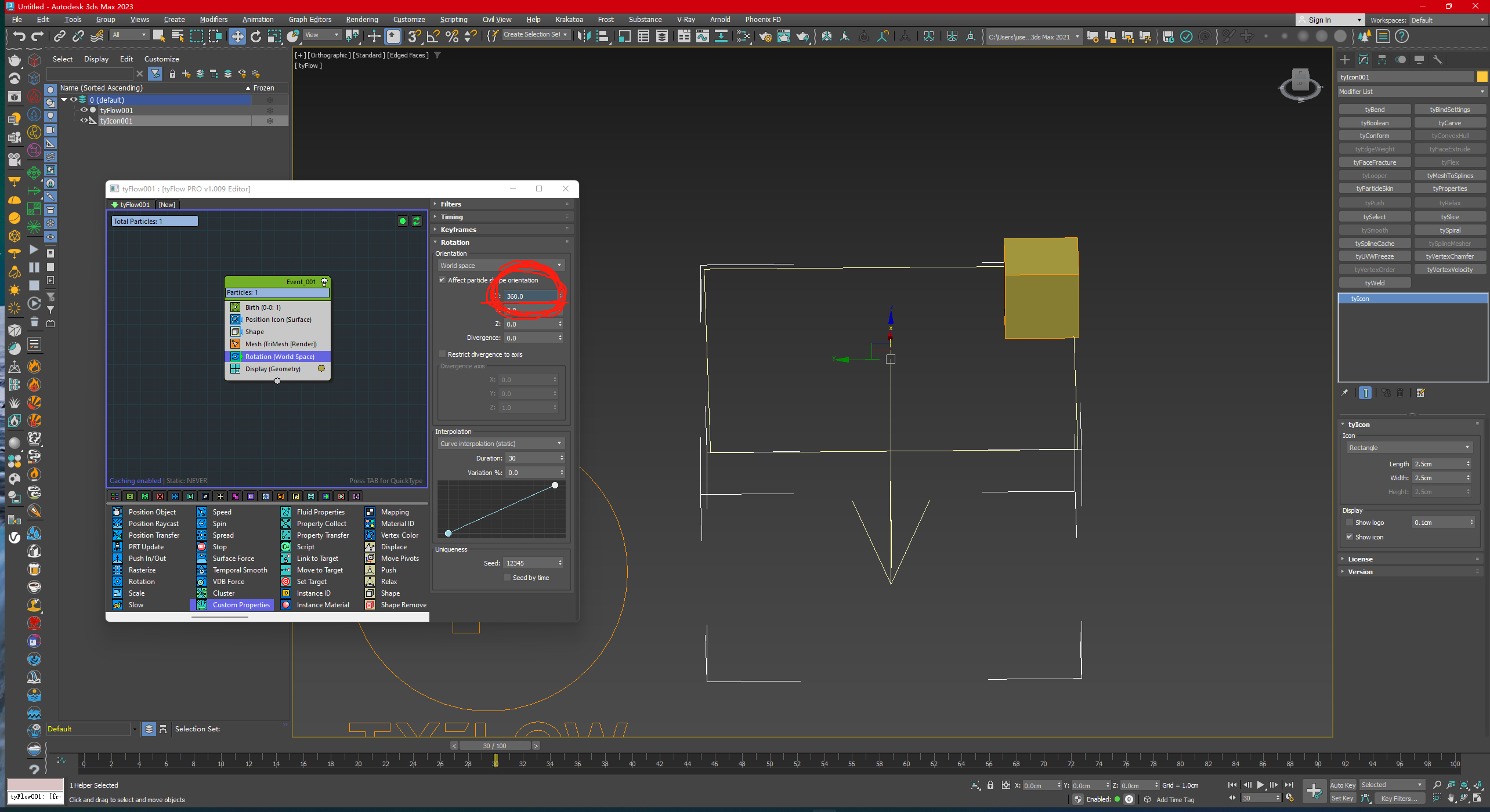Select Rotation (World Space) operator
The height and width of the screenshot is (812, 1490).
[277, 357]
